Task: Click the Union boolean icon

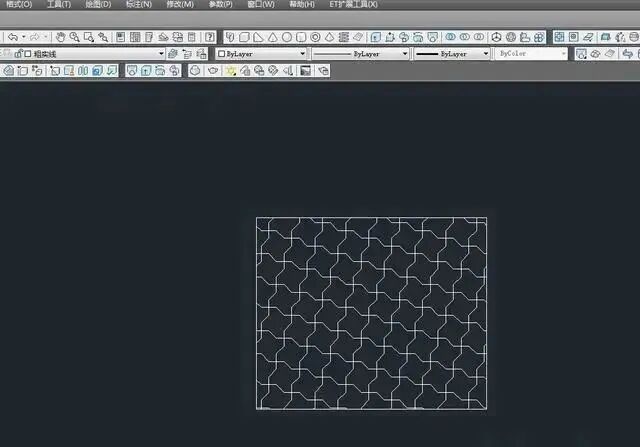Action: coord(451,37)
